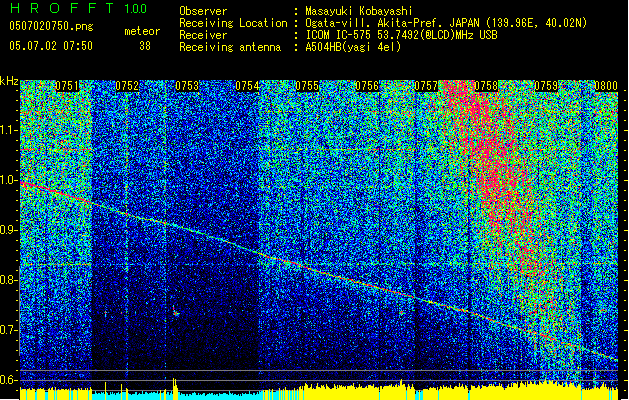629x400 pixels.
Task: Select the file name 0507020750.png
Action: tap(51, 26)
